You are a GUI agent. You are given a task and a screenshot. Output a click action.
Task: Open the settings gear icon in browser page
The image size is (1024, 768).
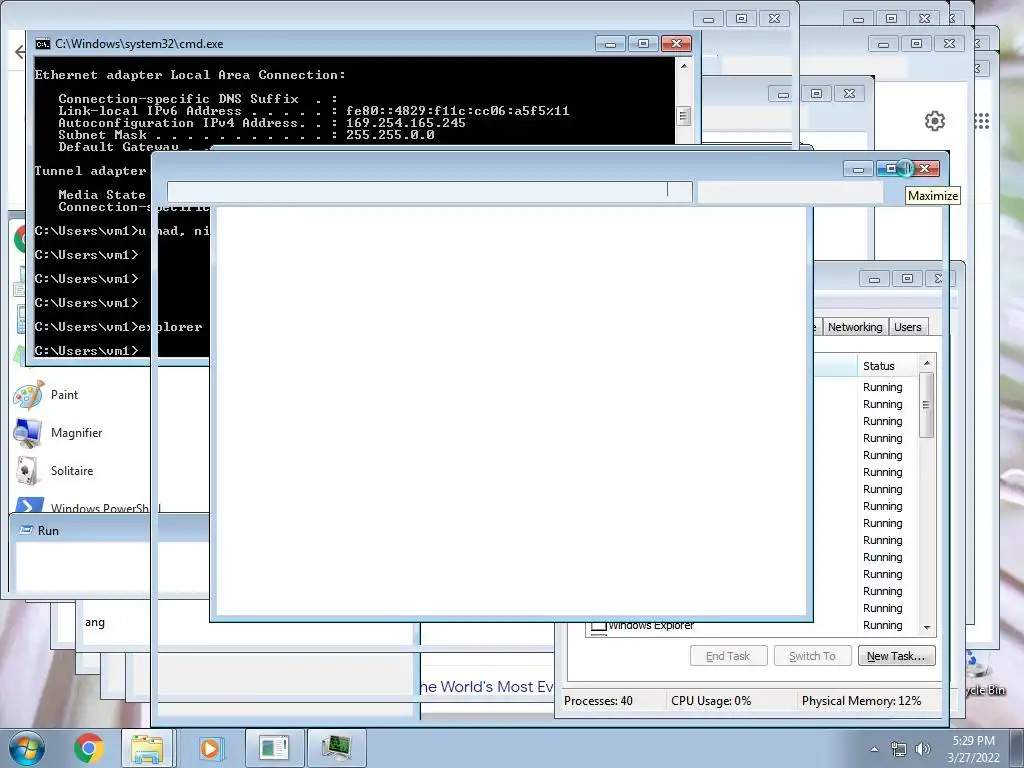[935, 121]
